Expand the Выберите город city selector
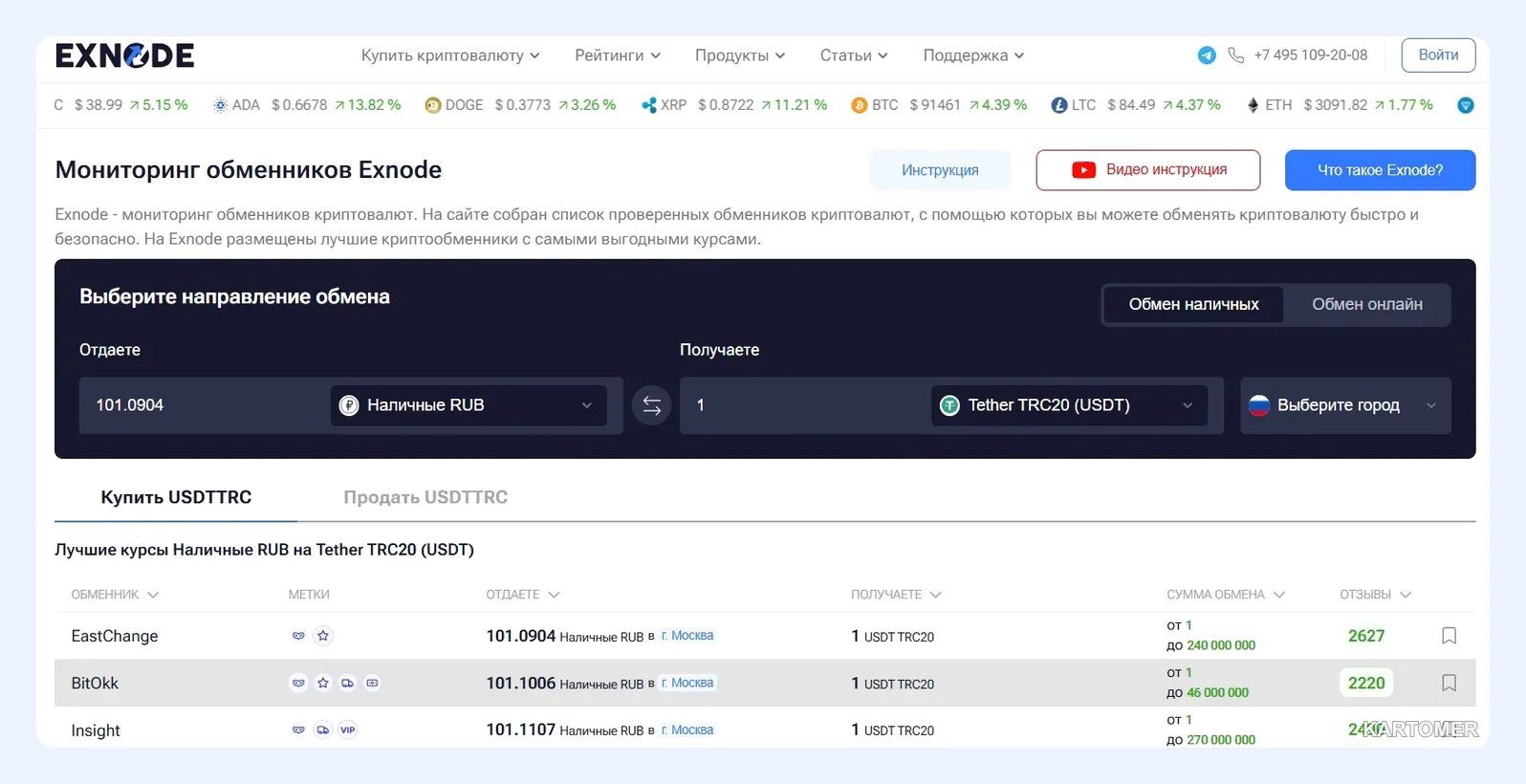Screen dimensions: 1526x784 point(1345,405)
